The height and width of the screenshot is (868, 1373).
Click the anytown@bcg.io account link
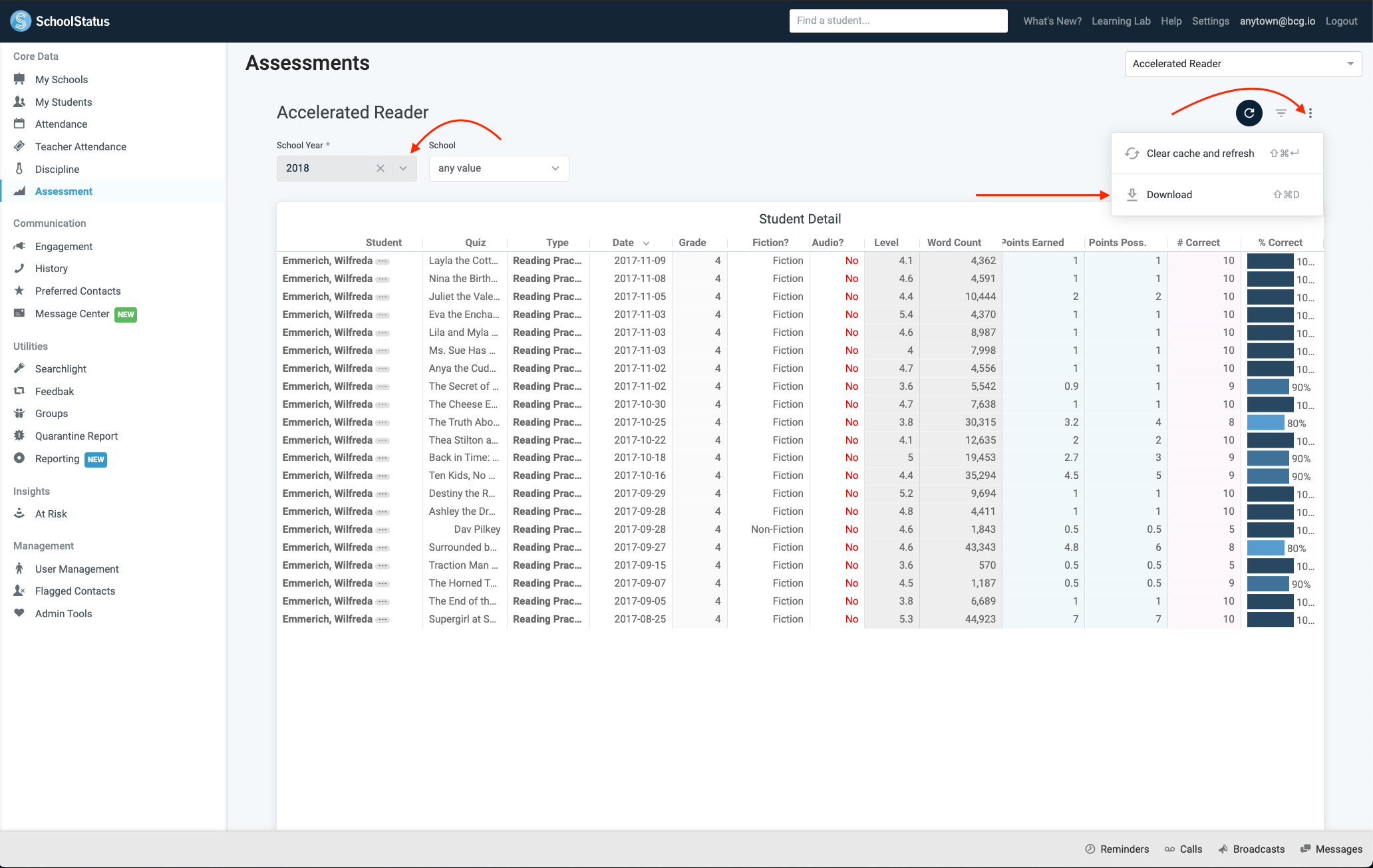coord(1277,21)
